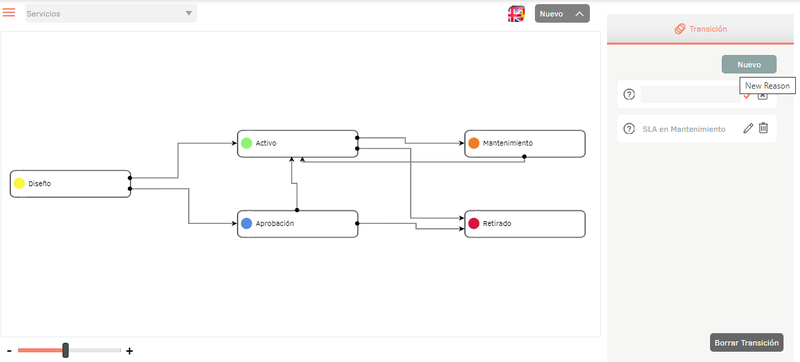Click Nuevo button in Transición panel
800x362 pixels.
point(748,65)
